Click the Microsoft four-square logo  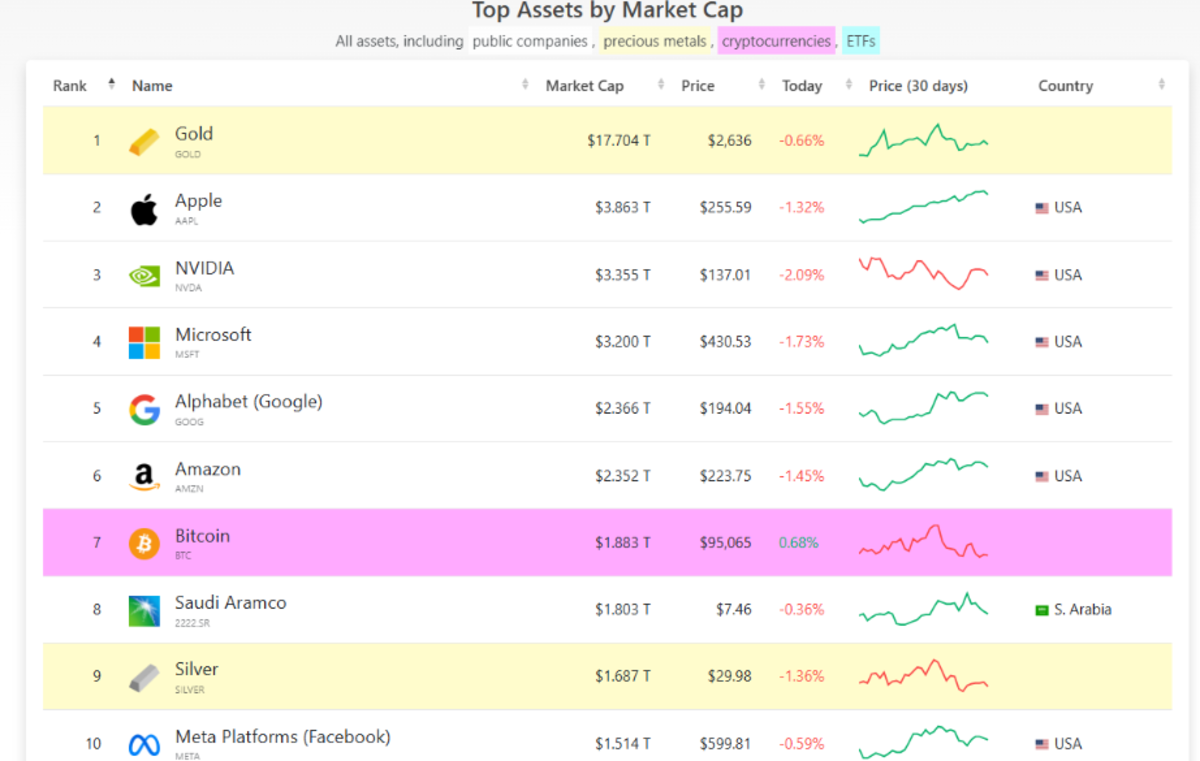tap(143, 341)
